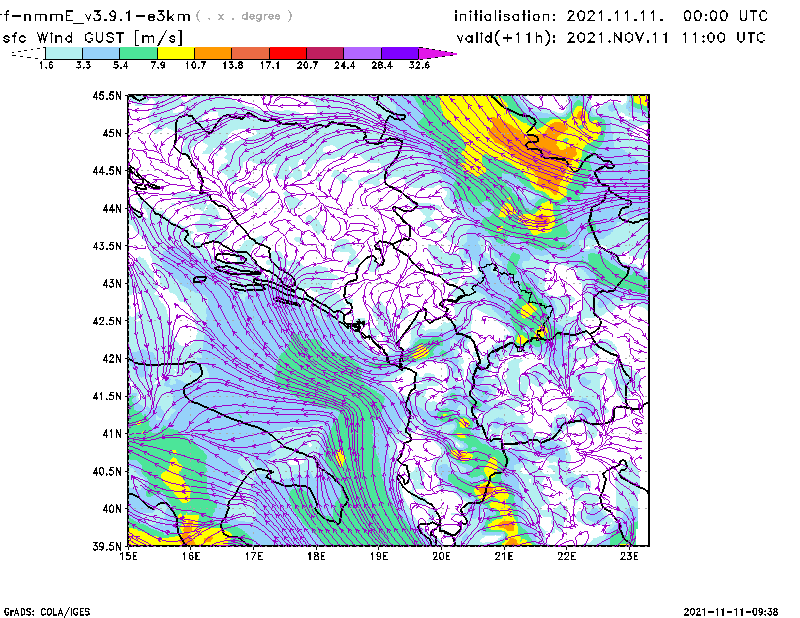Click the legend value 20.7
800x618 pixels.
307,65
